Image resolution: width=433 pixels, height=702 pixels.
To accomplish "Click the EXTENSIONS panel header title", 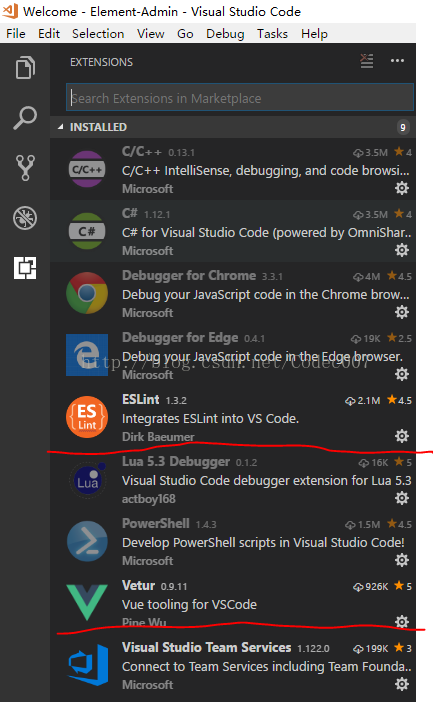I will 101,62.
